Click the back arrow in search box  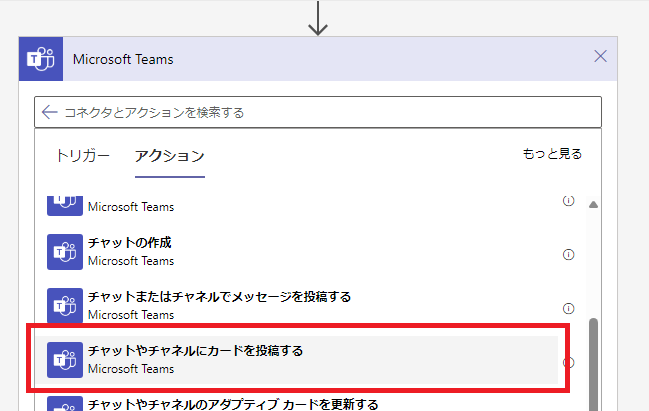[x=50, y=112]
